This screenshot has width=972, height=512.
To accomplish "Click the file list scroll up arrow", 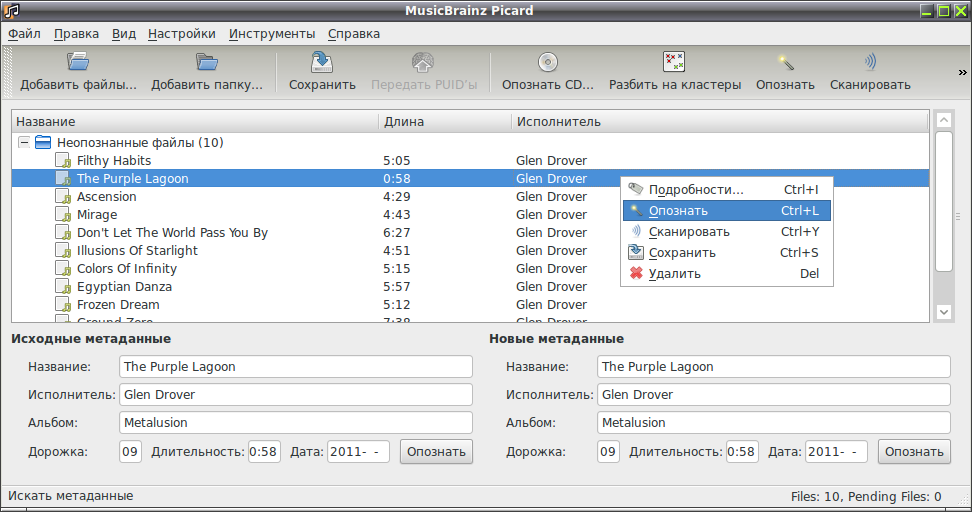I will pyautogui.click(x=943, y=120).
